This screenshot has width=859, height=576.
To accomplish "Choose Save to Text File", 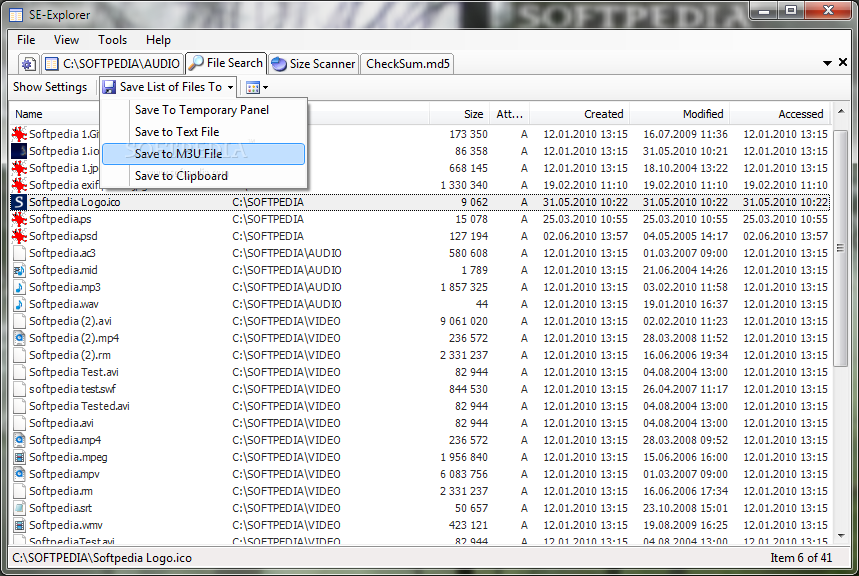I will (x=203, y=132).
